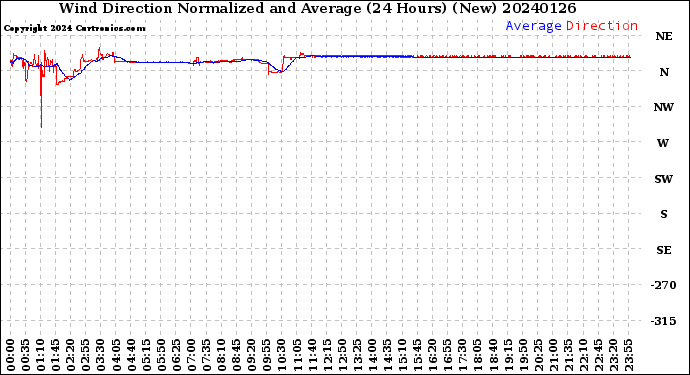This screenshot has height=375, width=690.
Task: Click the 19:15 time label
Action: tap(509, 355)
